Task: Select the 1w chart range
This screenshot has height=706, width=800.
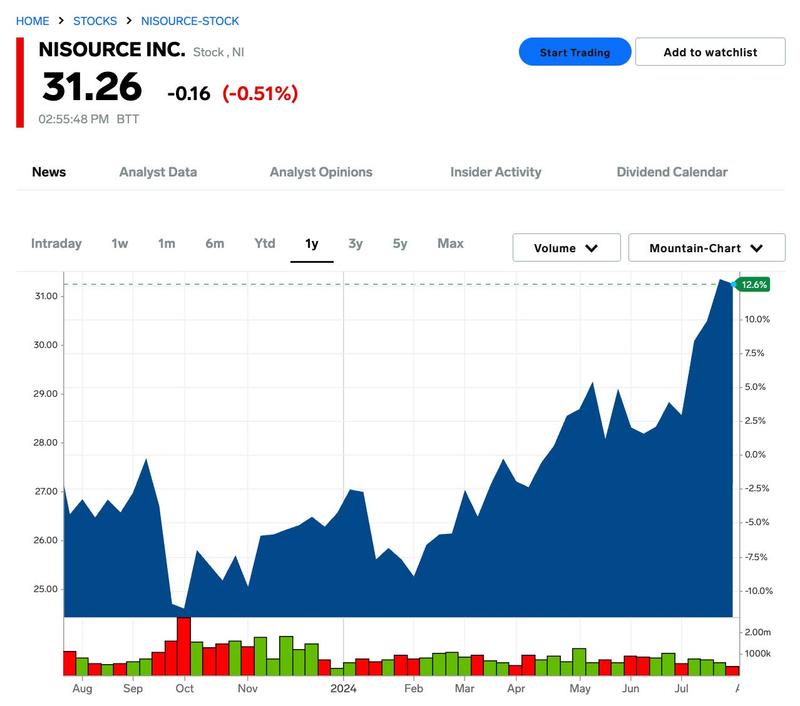Action: click(120, 243)
